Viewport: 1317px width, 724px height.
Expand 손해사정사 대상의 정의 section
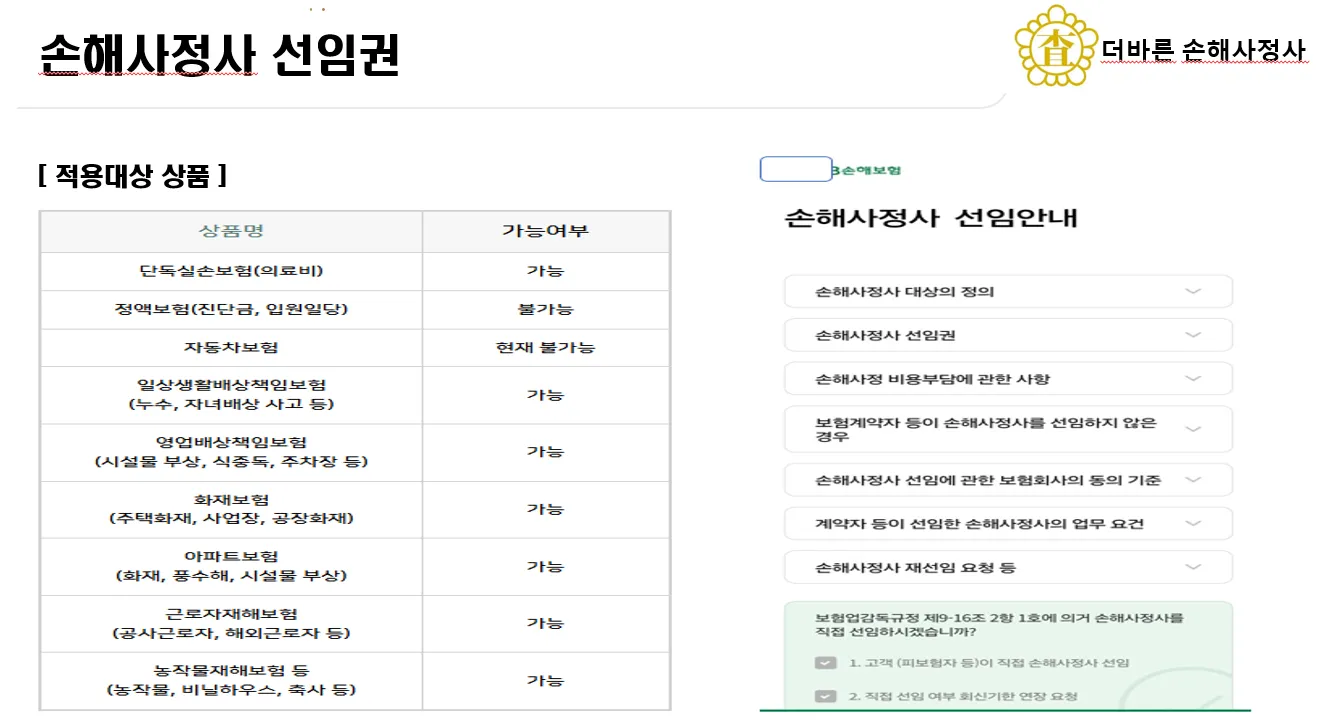(x=1008, y=292)
